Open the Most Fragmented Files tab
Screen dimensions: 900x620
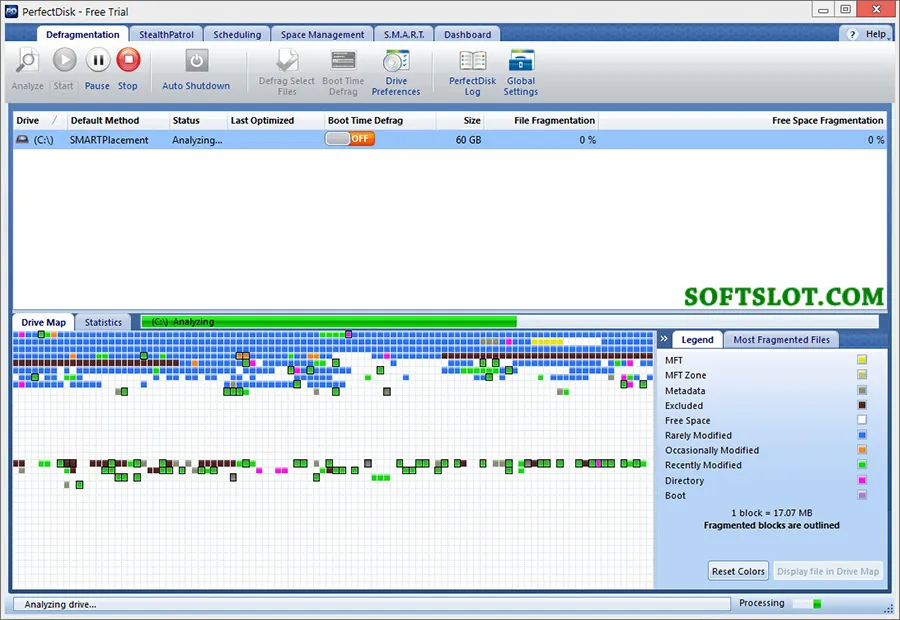[x=781, y=340]
